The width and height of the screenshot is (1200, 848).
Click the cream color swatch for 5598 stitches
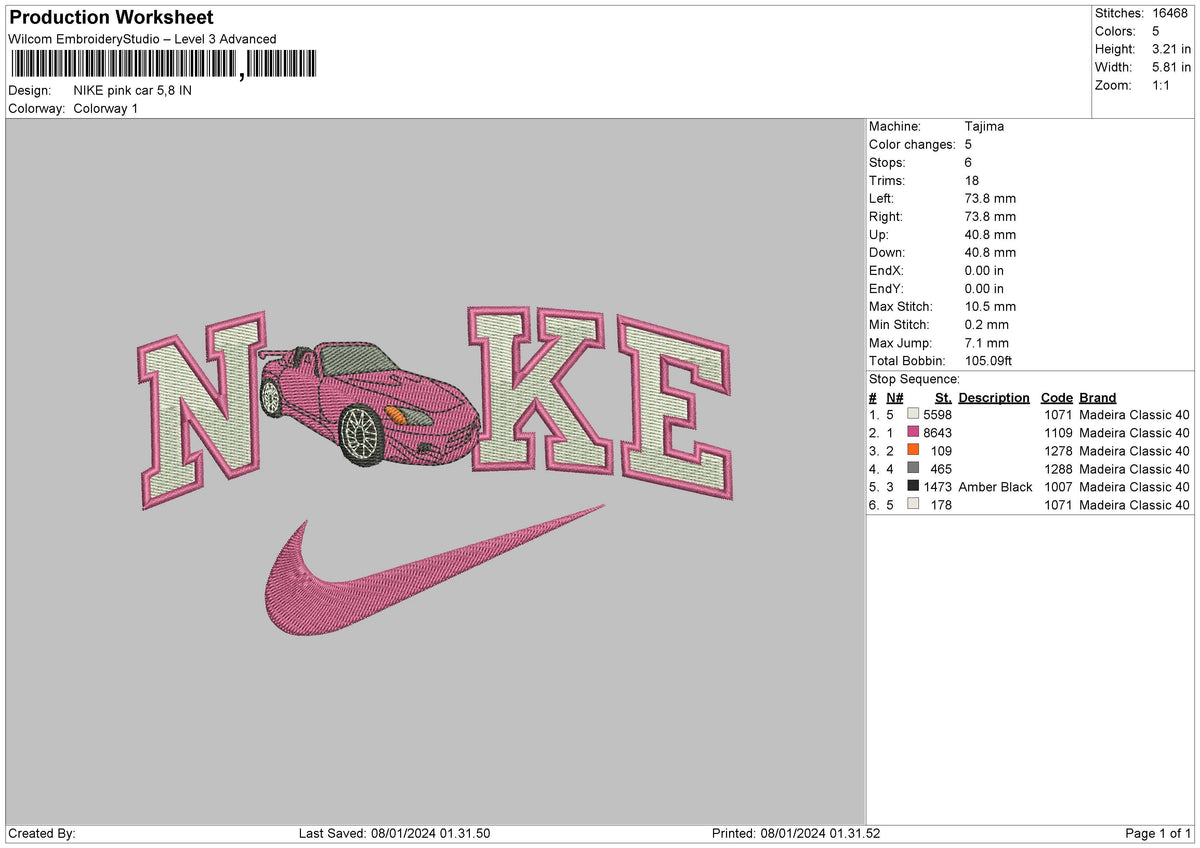point(913,415)
